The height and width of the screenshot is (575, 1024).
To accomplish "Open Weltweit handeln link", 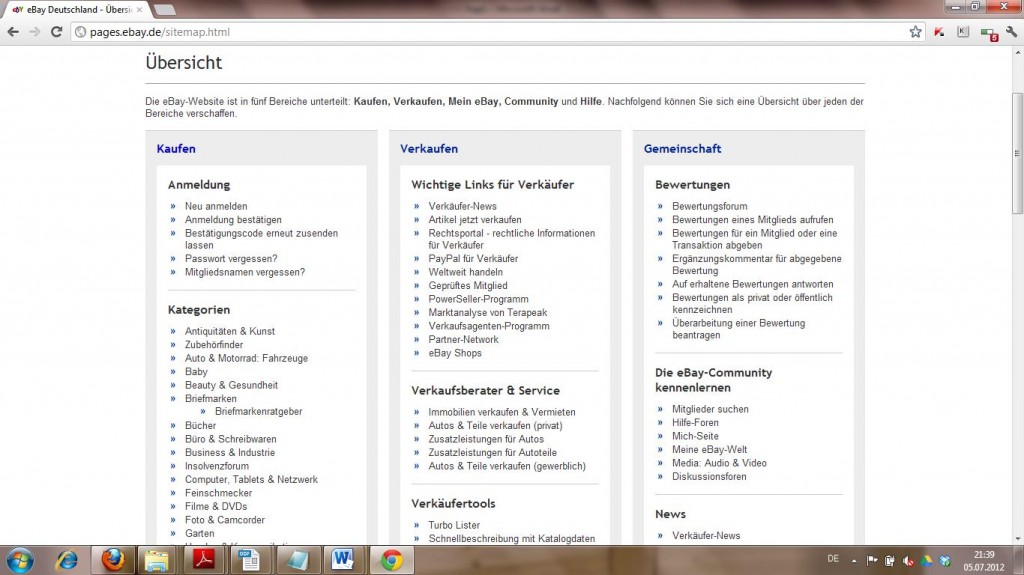I will click(466, 272).
